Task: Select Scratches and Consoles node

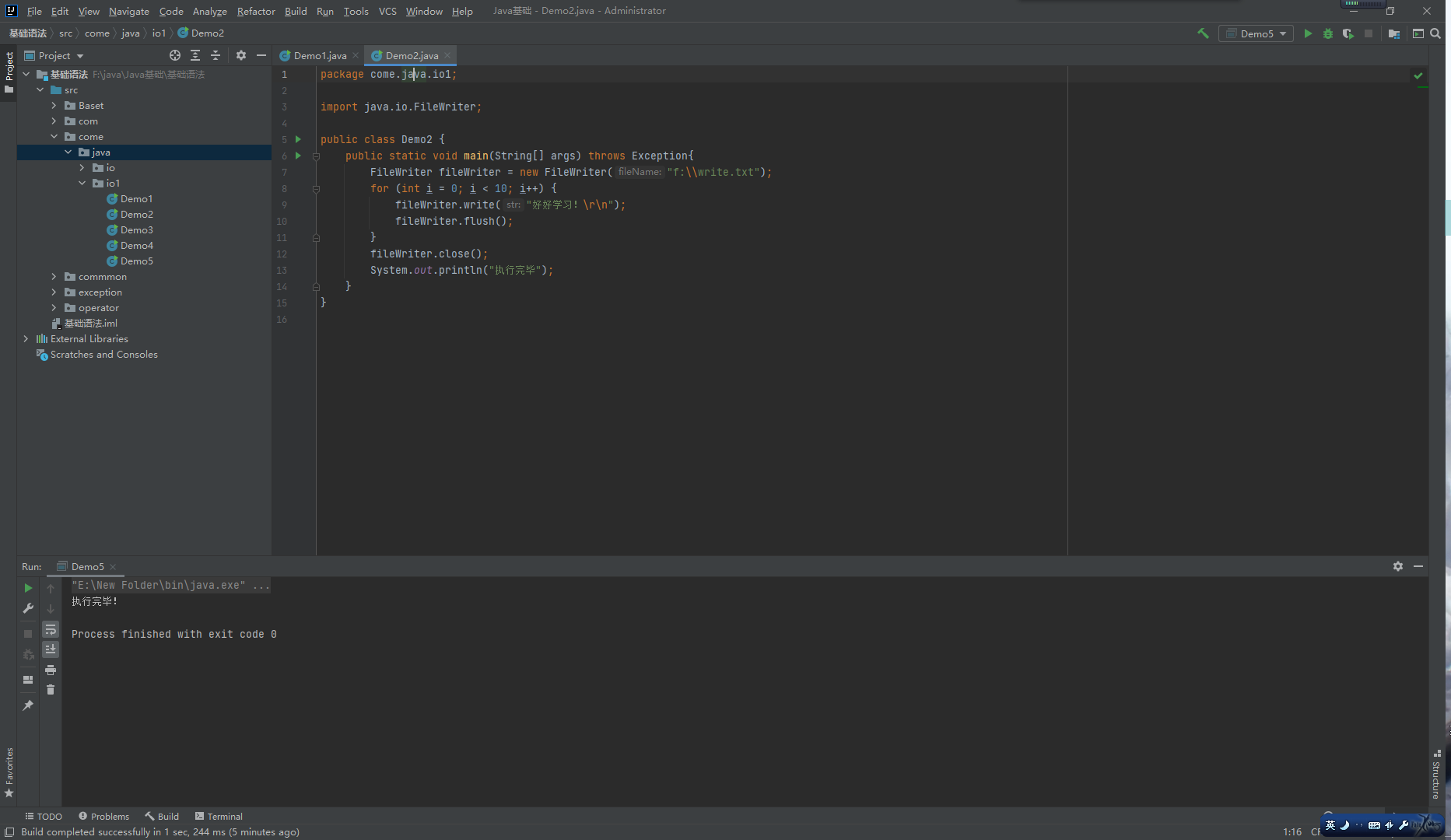Action: [x=103, y=355]
